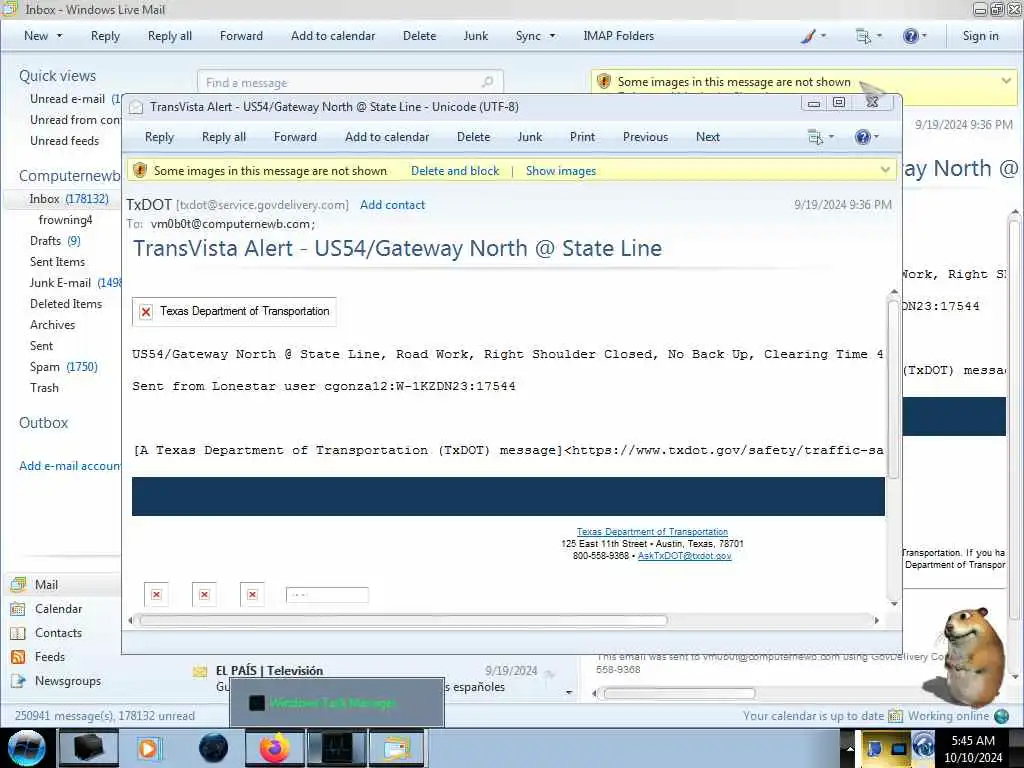Select the Drafts folder
The image size is (1024, 768).
point(55,241)
